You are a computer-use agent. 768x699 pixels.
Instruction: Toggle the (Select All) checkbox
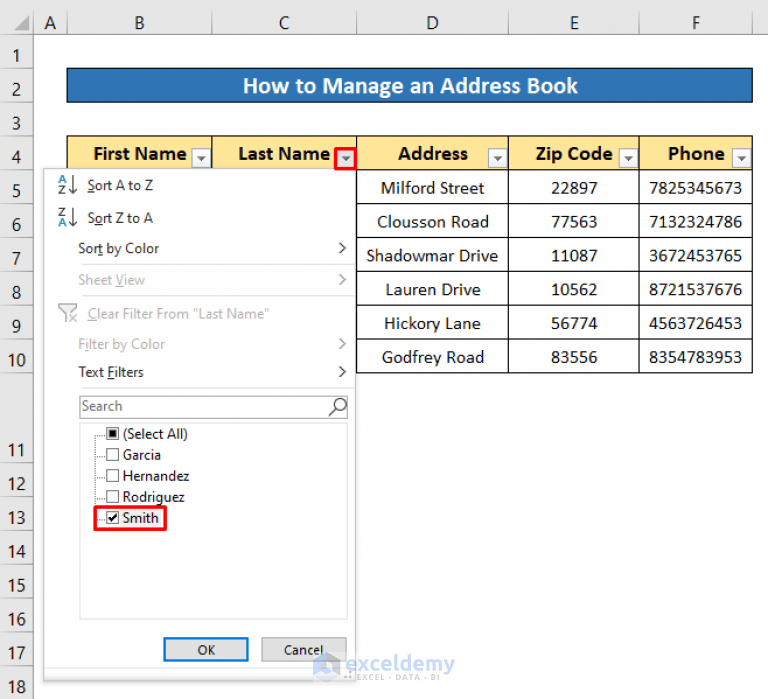click(x=113, y=434)
